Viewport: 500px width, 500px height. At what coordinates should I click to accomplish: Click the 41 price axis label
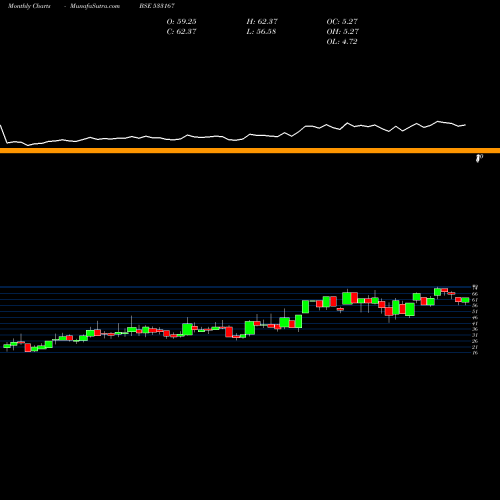(475, 323)
